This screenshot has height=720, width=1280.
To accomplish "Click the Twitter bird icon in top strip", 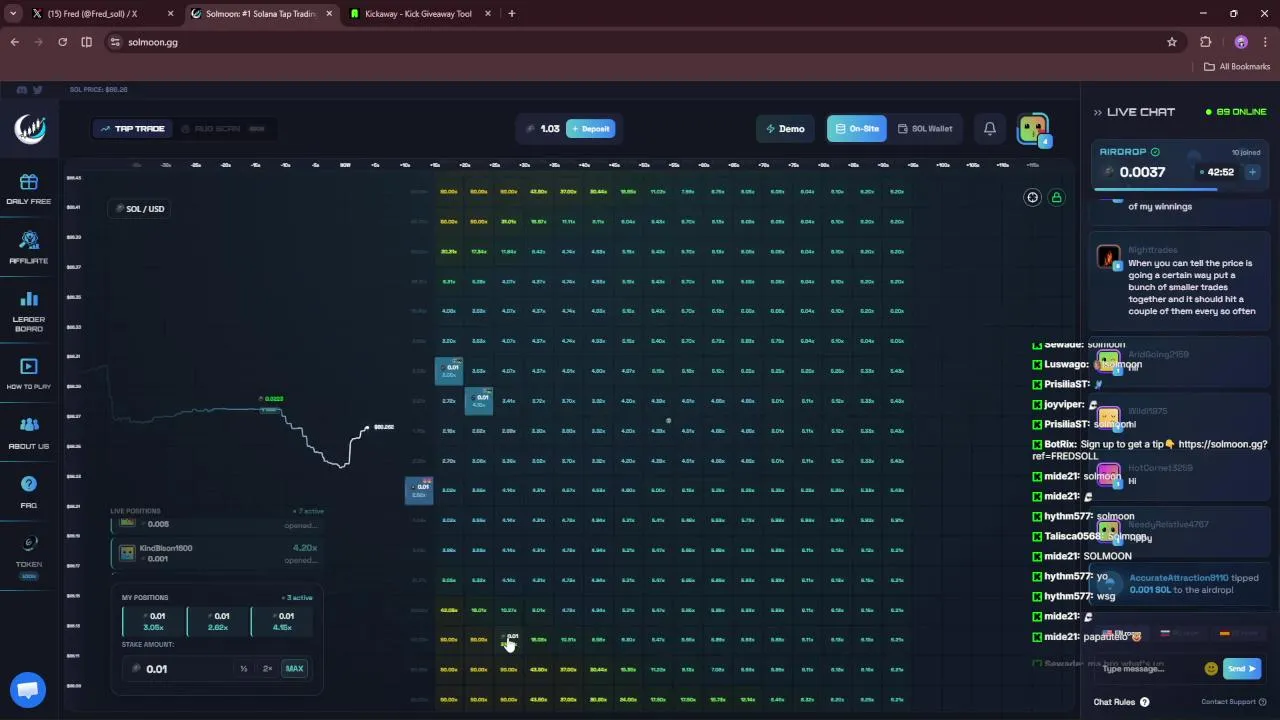I will coord(38,90).
